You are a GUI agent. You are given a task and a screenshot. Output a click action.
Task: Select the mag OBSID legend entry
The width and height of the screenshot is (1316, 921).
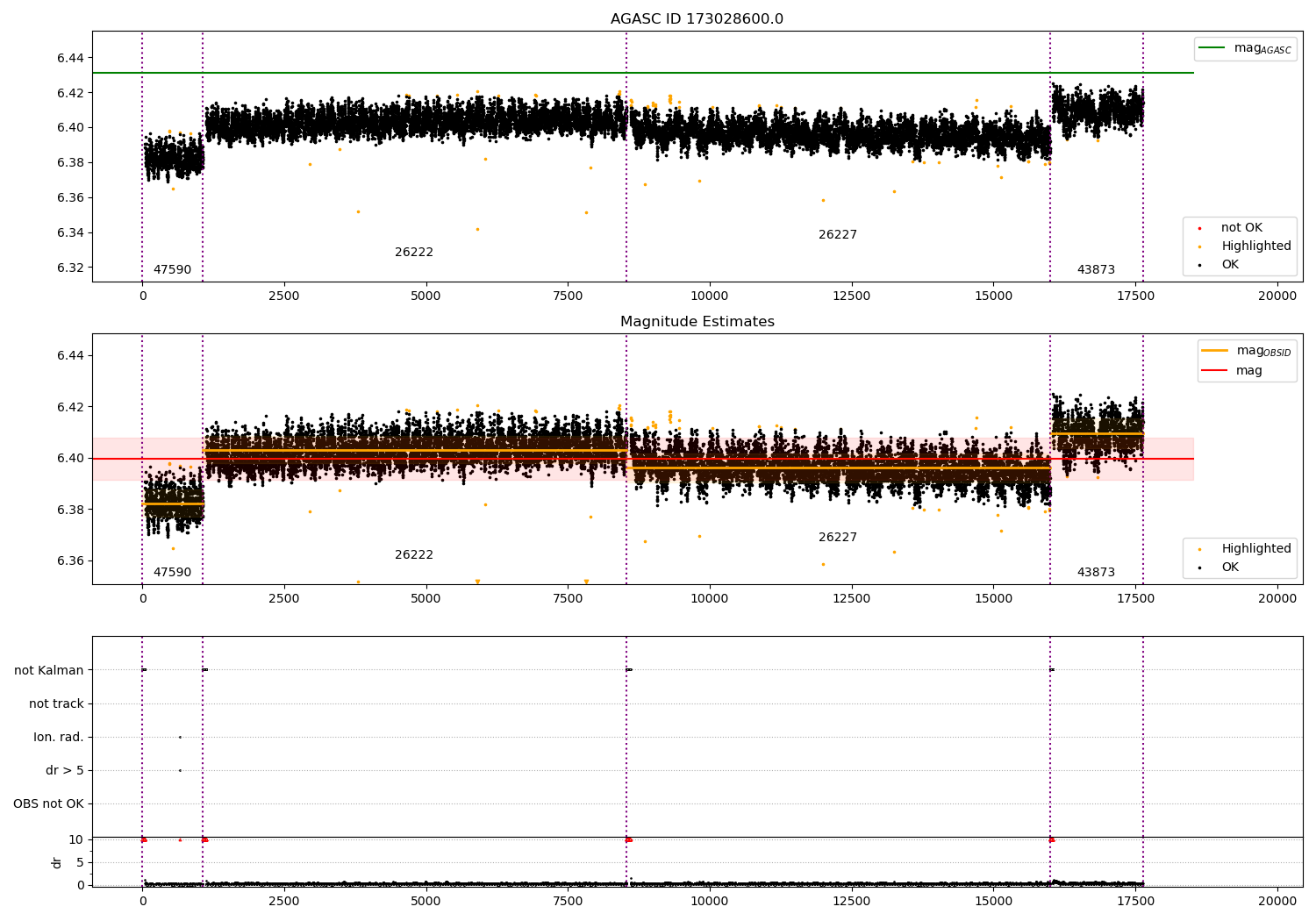click(x=1247, y=351)
